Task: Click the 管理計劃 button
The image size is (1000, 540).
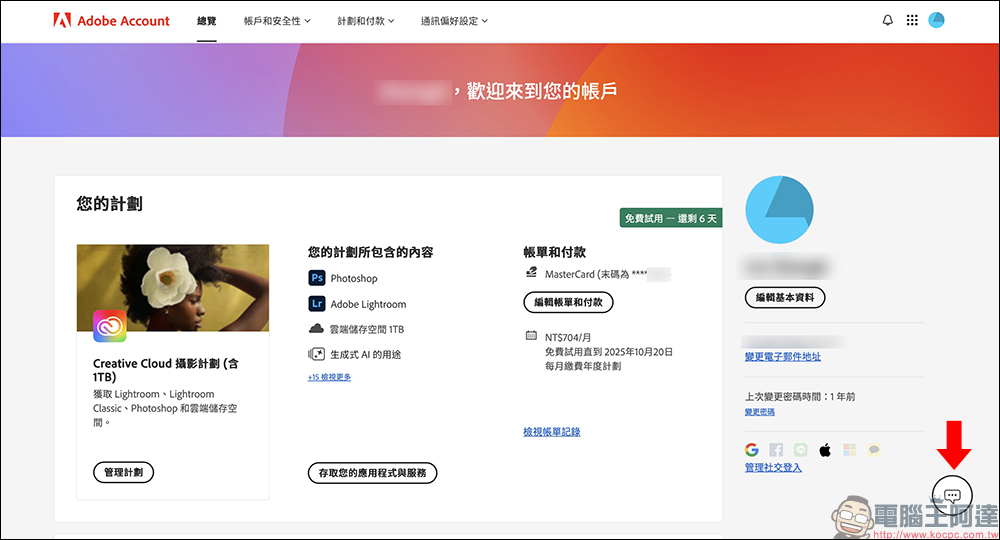Action: (123, 472)
